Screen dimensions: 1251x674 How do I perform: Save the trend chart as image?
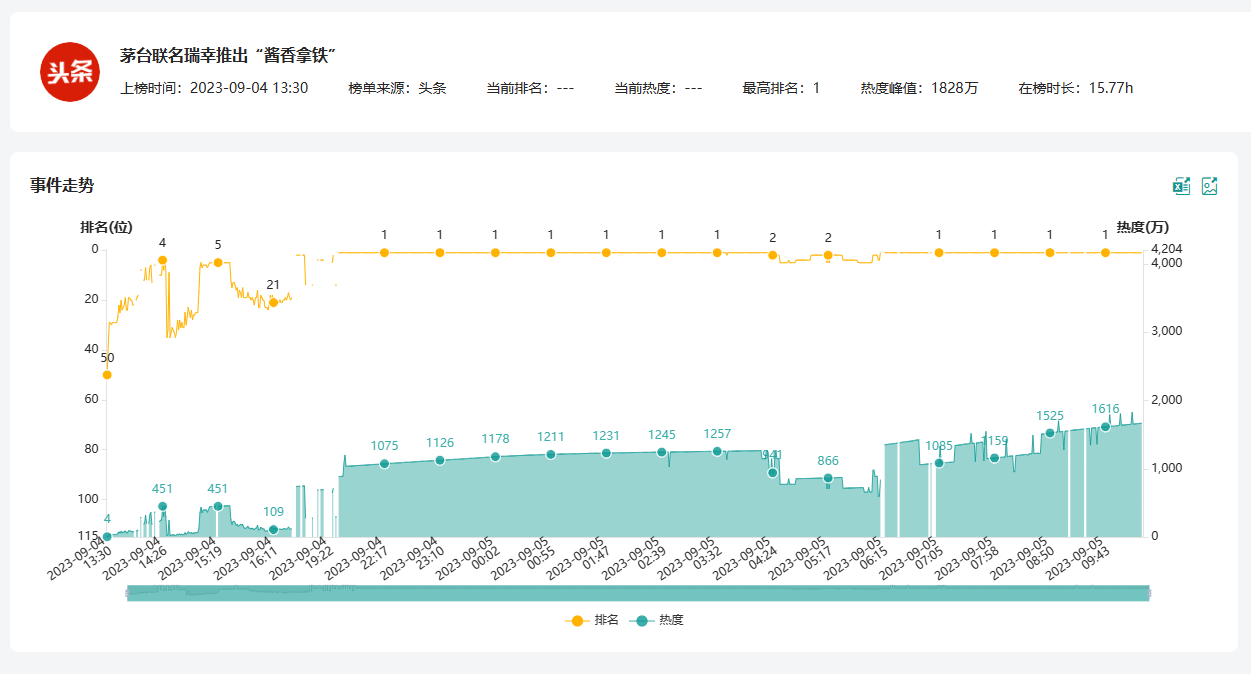click(1209, 185)
